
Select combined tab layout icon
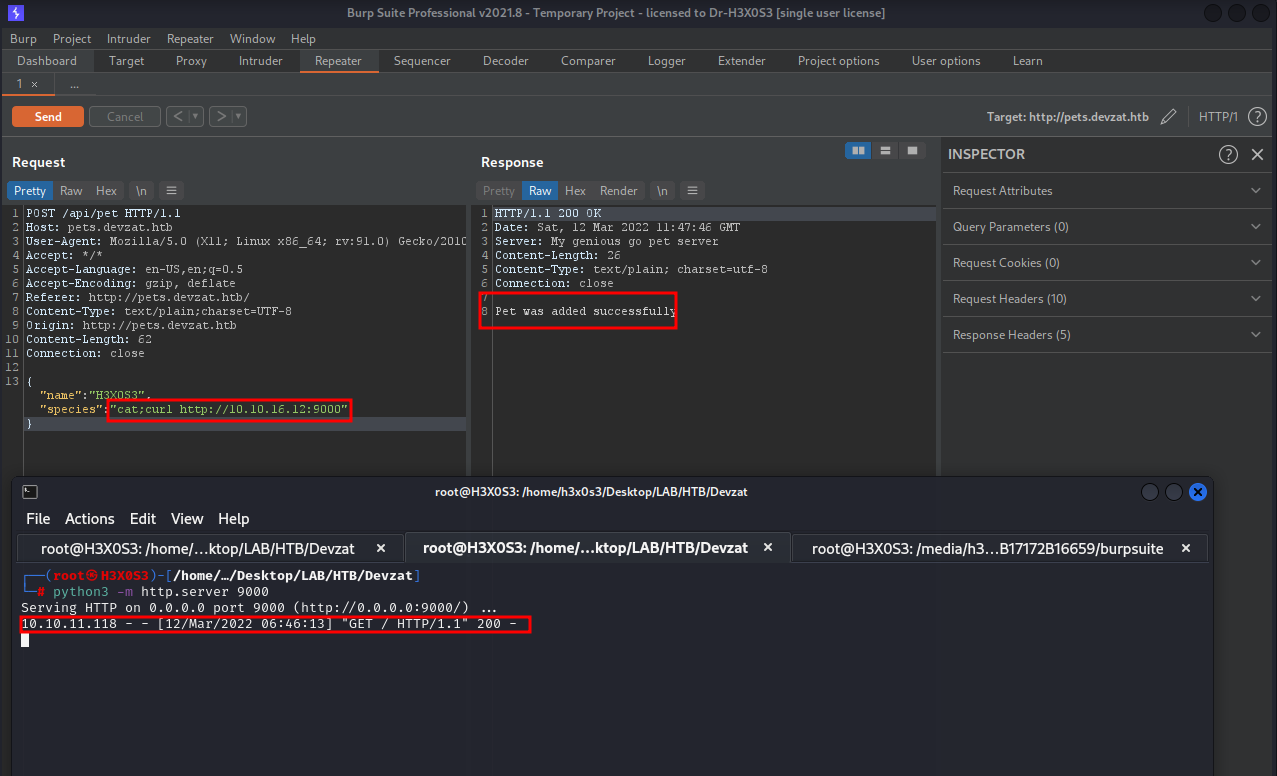(x=912, y=151)
